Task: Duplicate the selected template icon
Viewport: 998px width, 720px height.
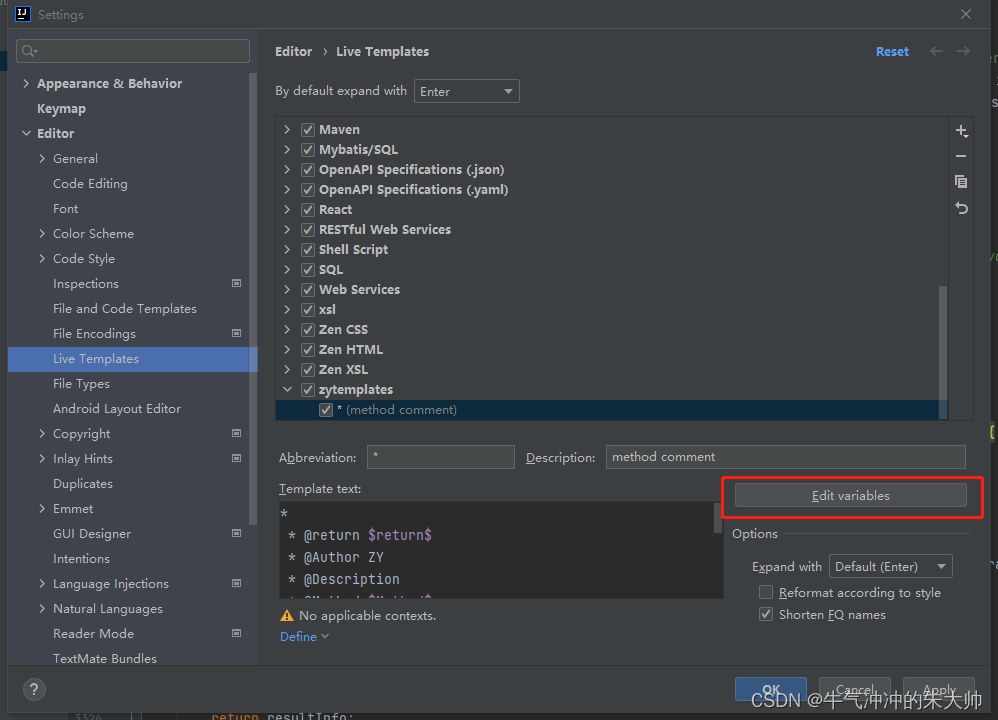Action: click(961, 181)
